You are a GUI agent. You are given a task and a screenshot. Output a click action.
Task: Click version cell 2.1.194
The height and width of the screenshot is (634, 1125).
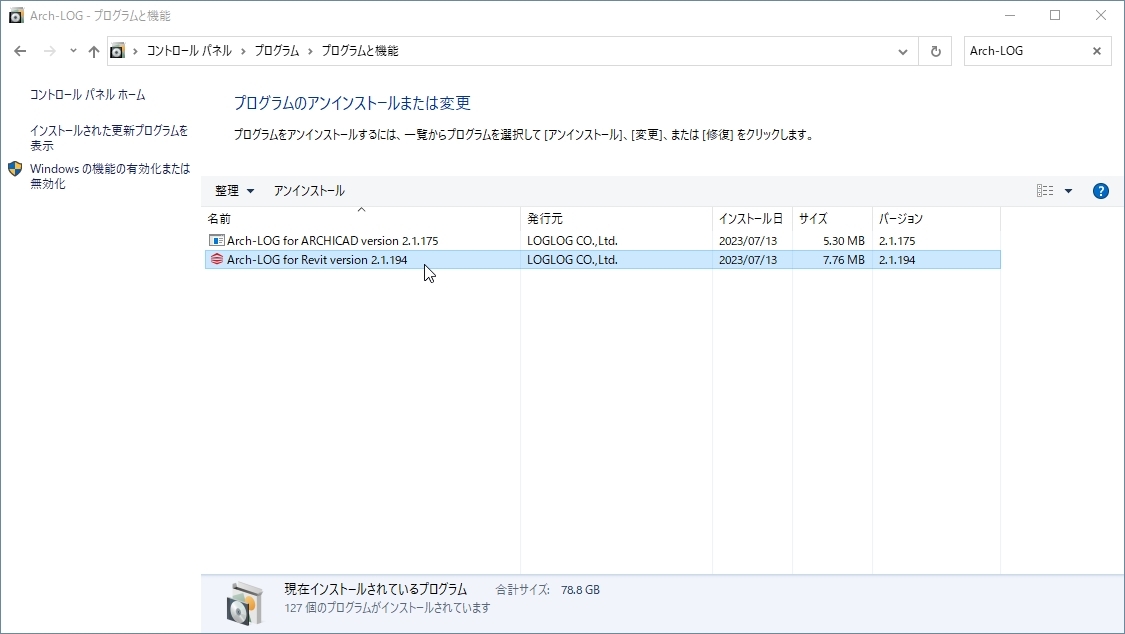(897, 260)
